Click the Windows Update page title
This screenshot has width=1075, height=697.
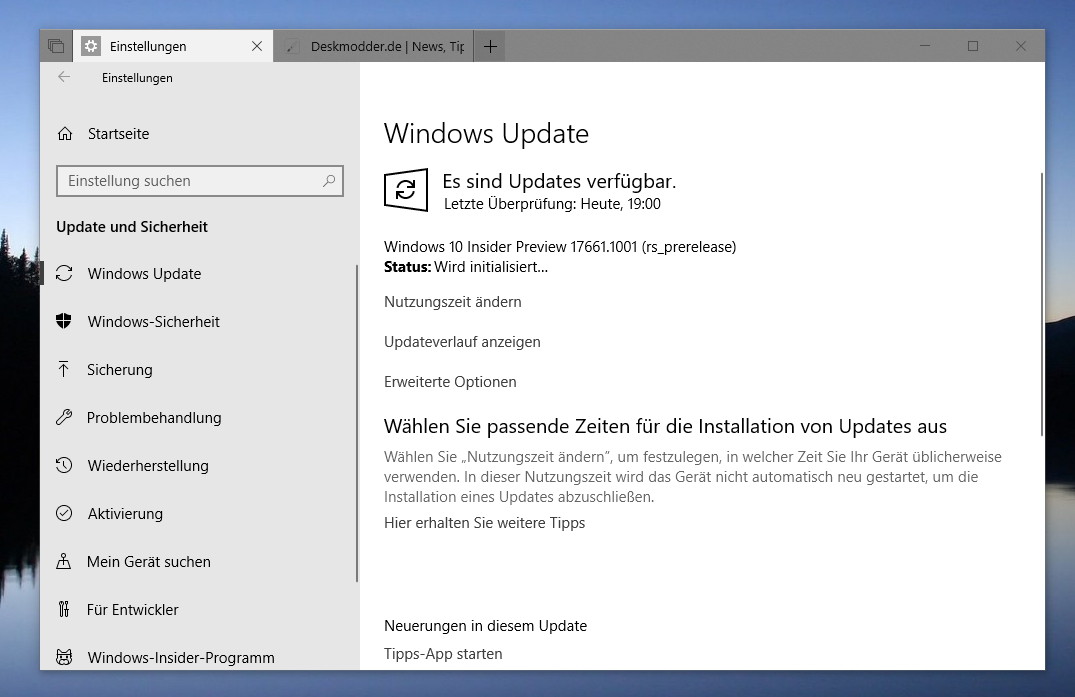[x=486, y=134]
